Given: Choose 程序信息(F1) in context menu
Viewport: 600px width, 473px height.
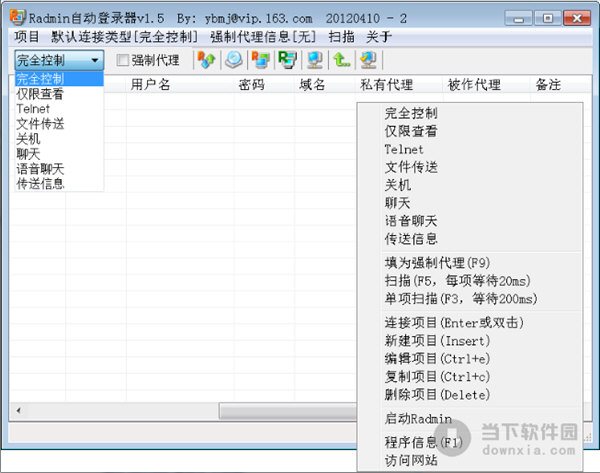Looking at the screenshot, I should coord(470,442).
